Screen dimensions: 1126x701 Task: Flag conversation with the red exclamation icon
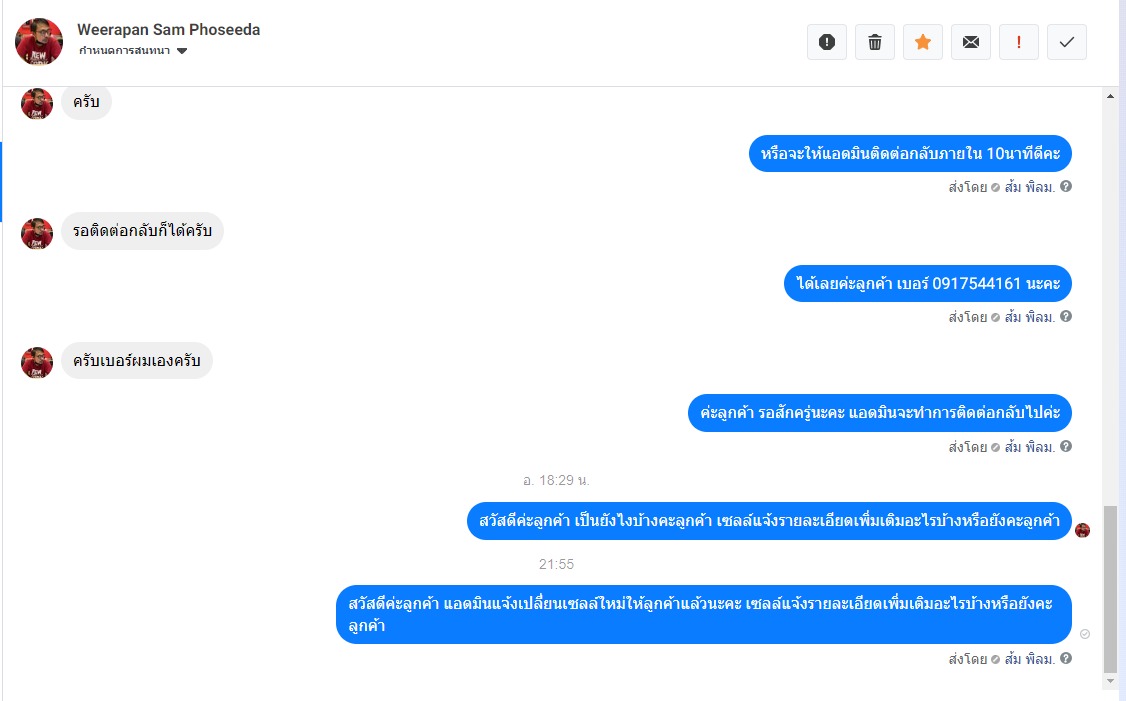[1019, 42]
